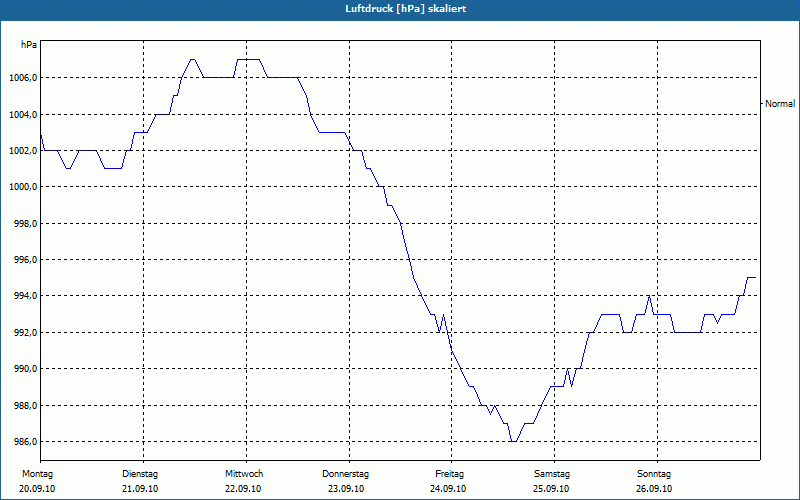Click the 'Sonntag' day label
The width and height of the screenshot is (800, 500).
click(654, 474)
